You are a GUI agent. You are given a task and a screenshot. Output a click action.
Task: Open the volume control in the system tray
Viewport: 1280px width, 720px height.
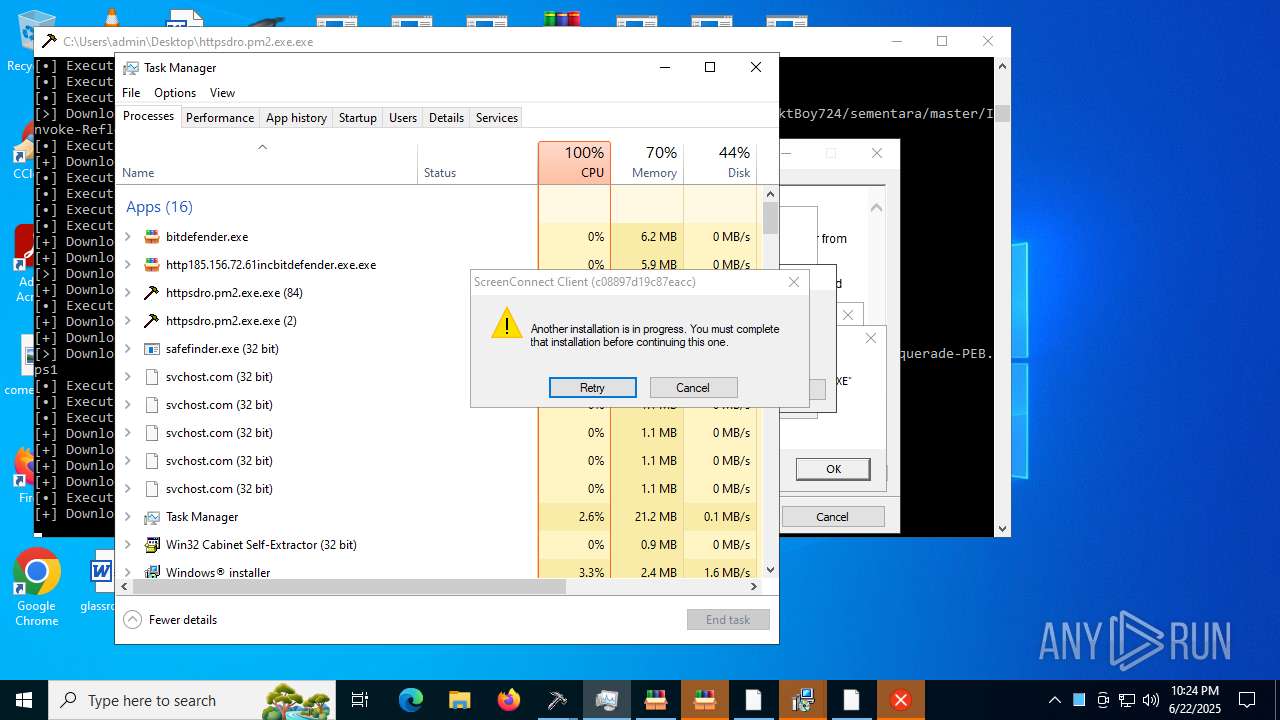(1150, 700)
